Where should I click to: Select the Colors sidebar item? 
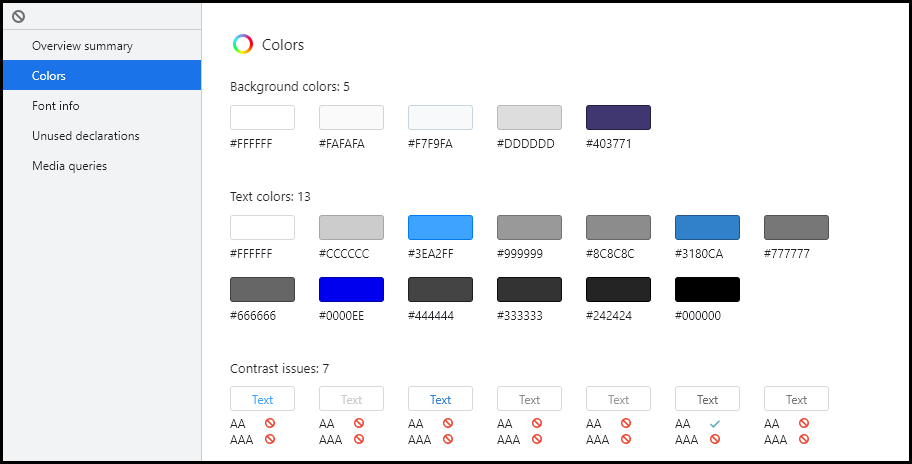coord(102,76)
